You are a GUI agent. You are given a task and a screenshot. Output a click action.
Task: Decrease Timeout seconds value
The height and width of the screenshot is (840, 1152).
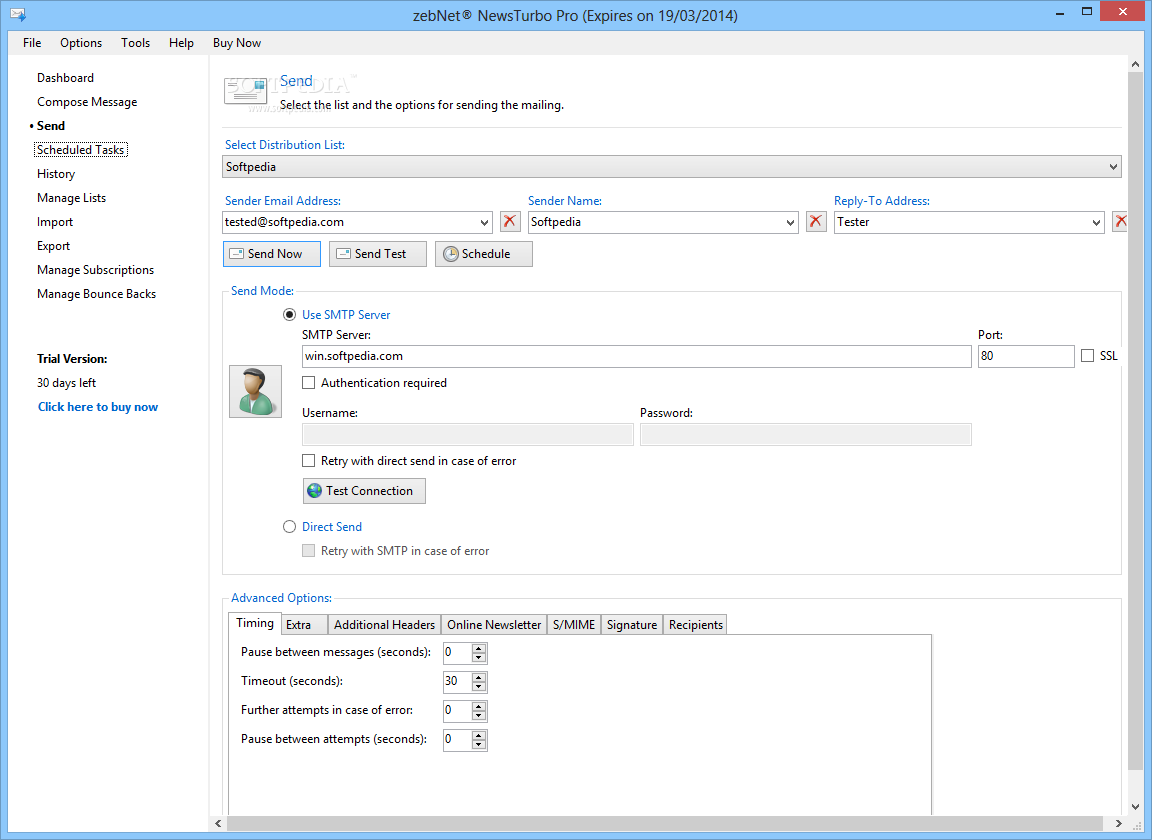pyautogui.click(x=479, y=686)
